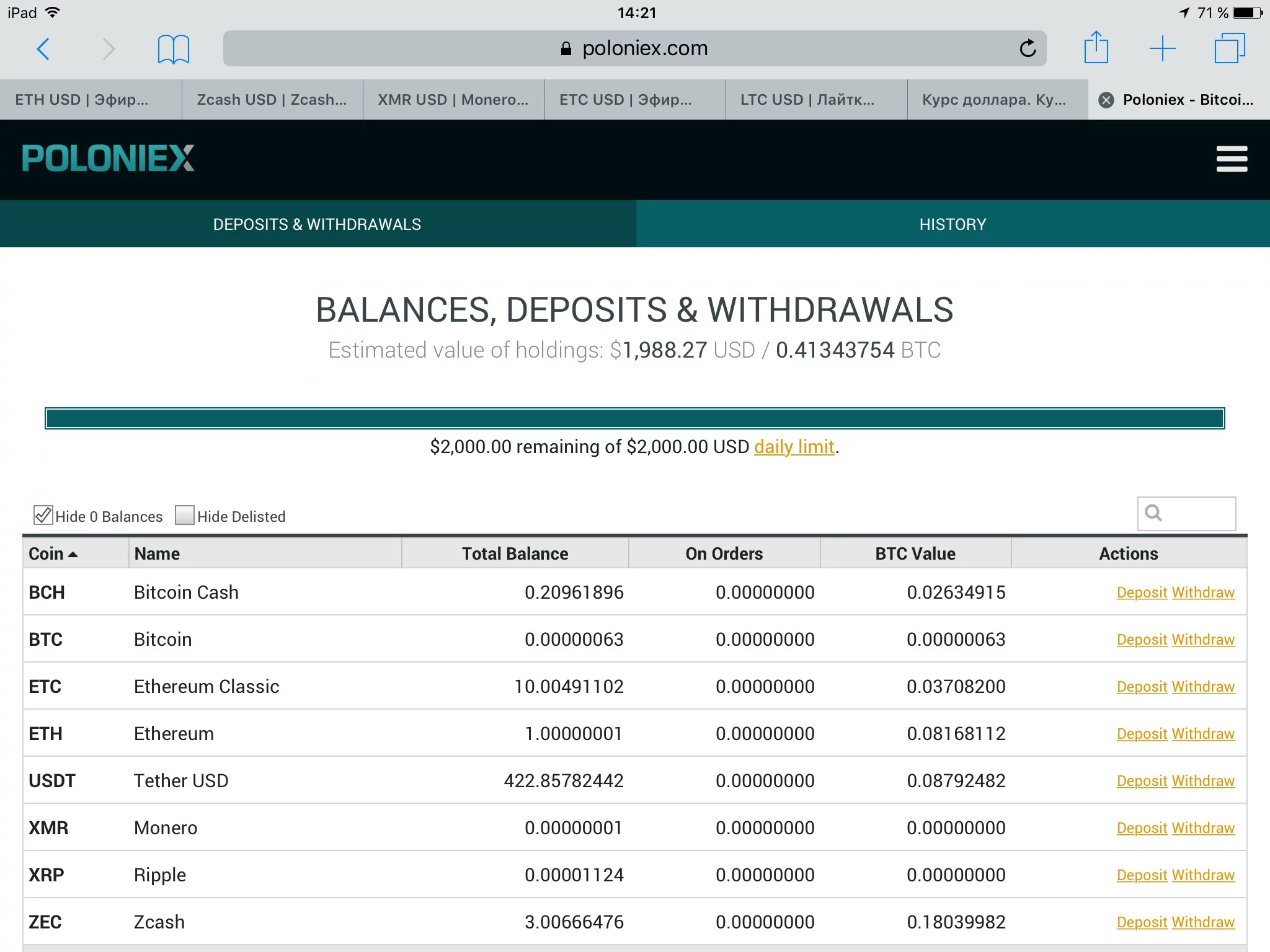Click Deposit for Bitcoin
Viewport: 1270px width, 952px height.
point(1142,640)
